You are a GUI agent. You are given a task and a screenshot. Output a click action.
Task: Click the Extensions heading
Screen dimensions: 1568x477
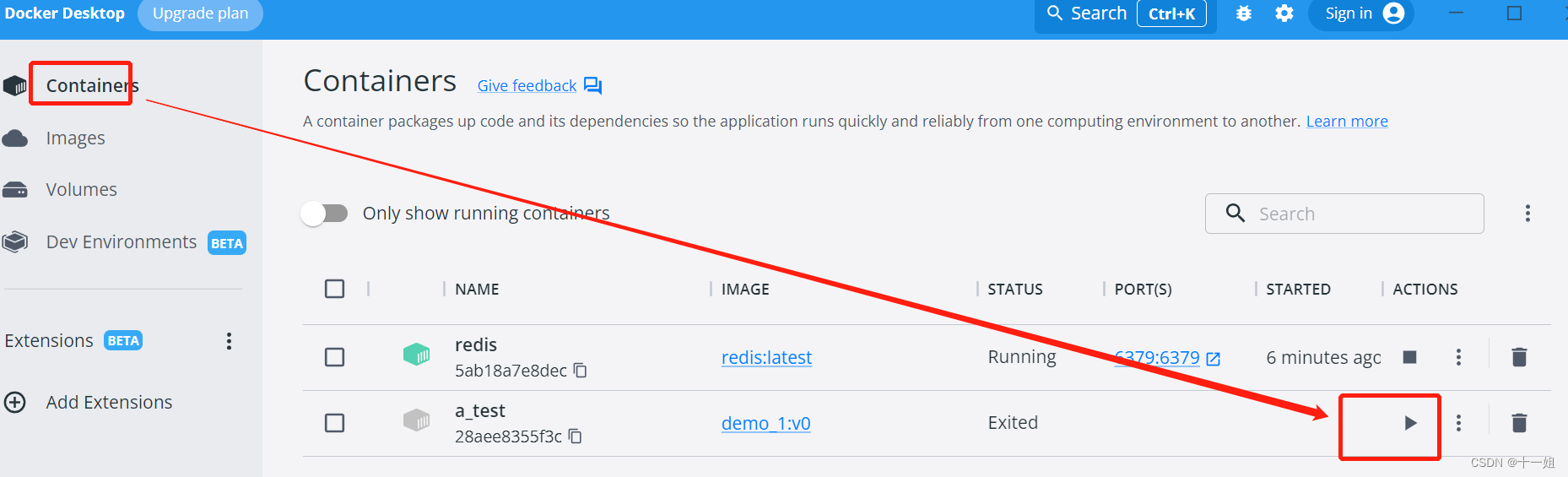tap(49, 340)
